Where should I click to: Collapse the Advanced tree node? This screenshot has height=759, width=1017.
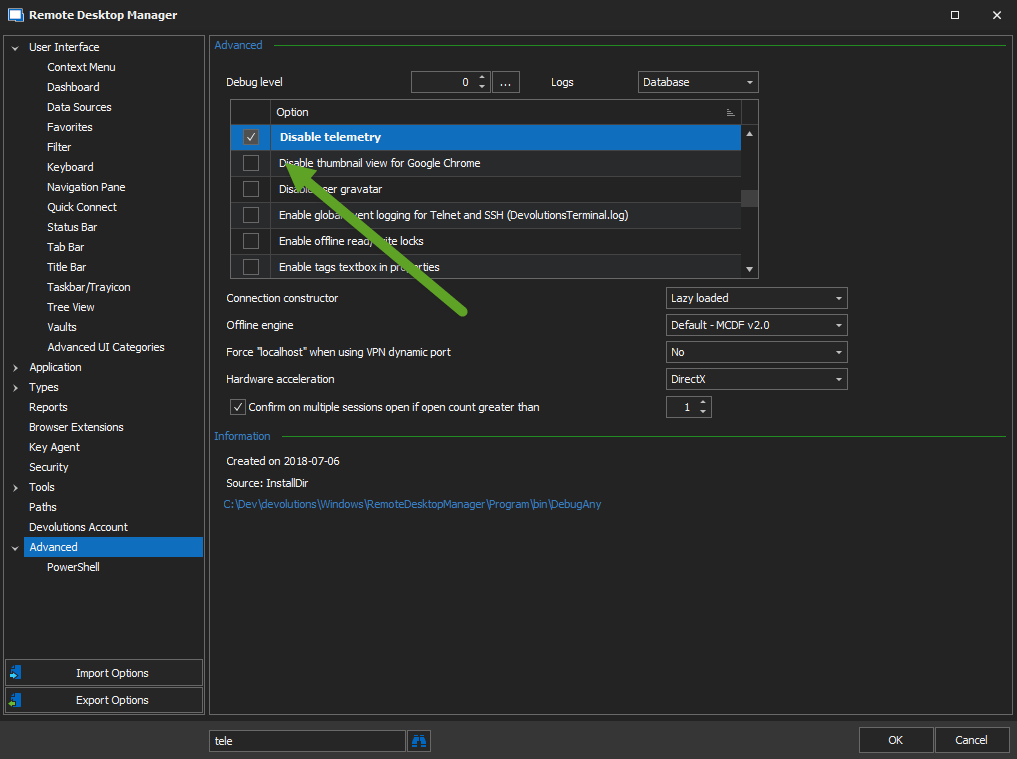(16, 548)
